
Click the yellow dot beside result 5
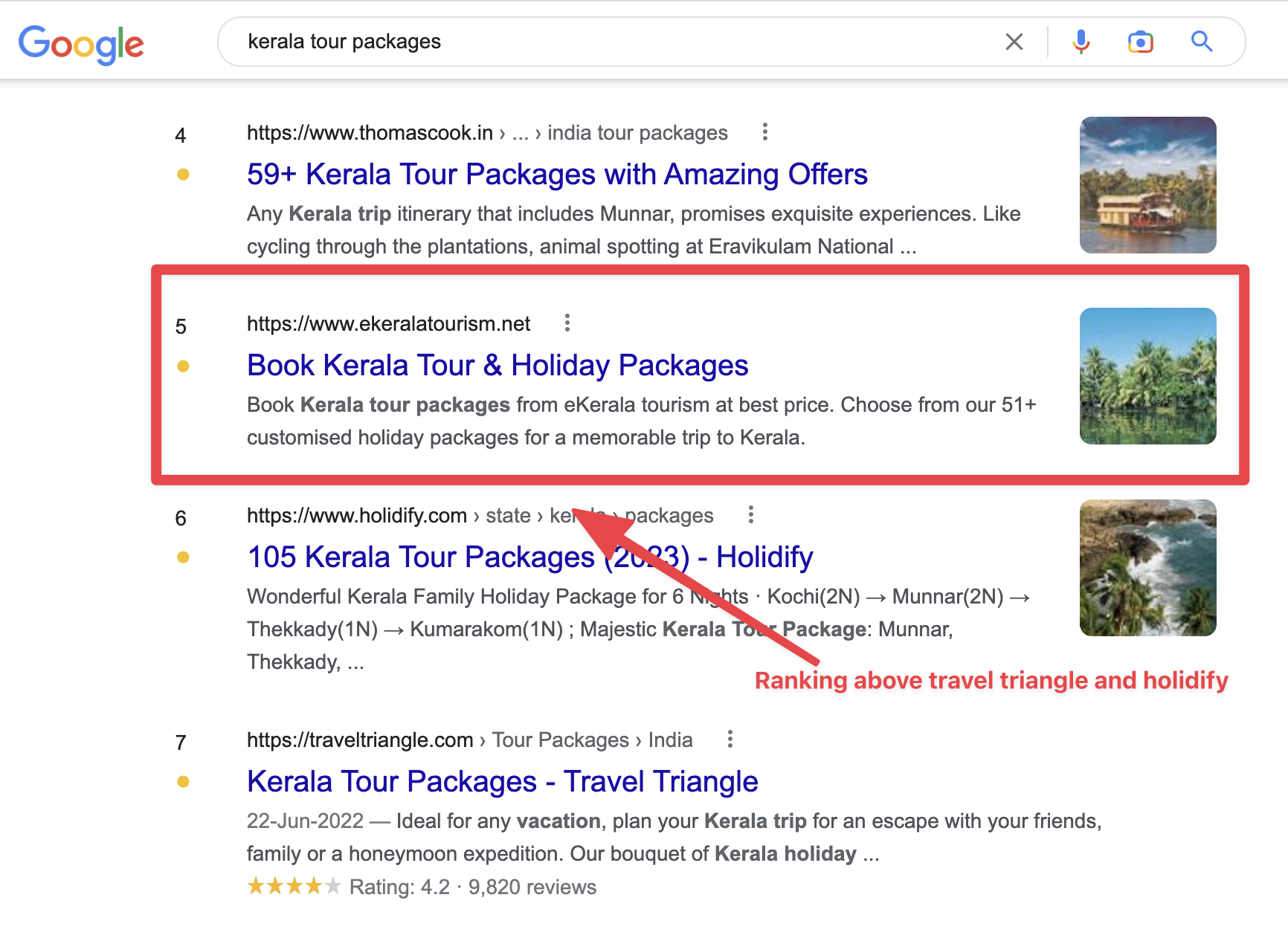point(183,366)
